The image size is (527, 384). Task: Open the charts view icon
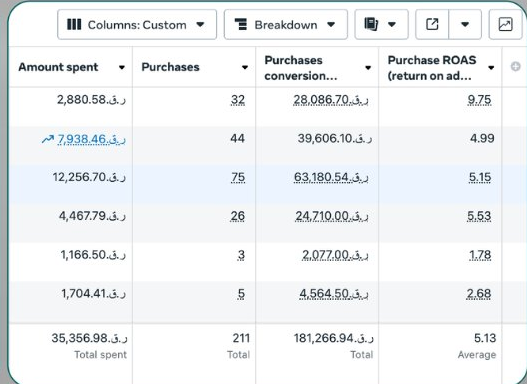click(x=505, y=25)
